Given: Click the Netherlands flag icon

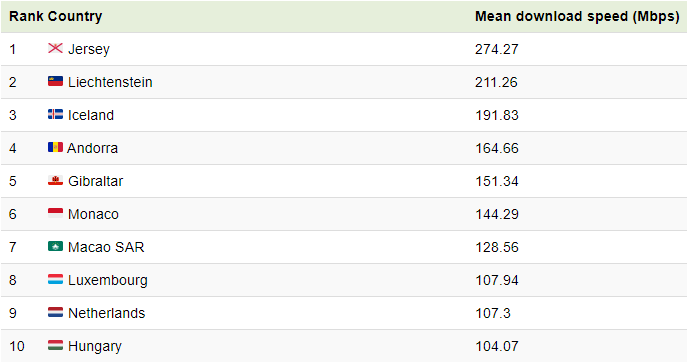Looking at the screenshot, I should (55, 312).
